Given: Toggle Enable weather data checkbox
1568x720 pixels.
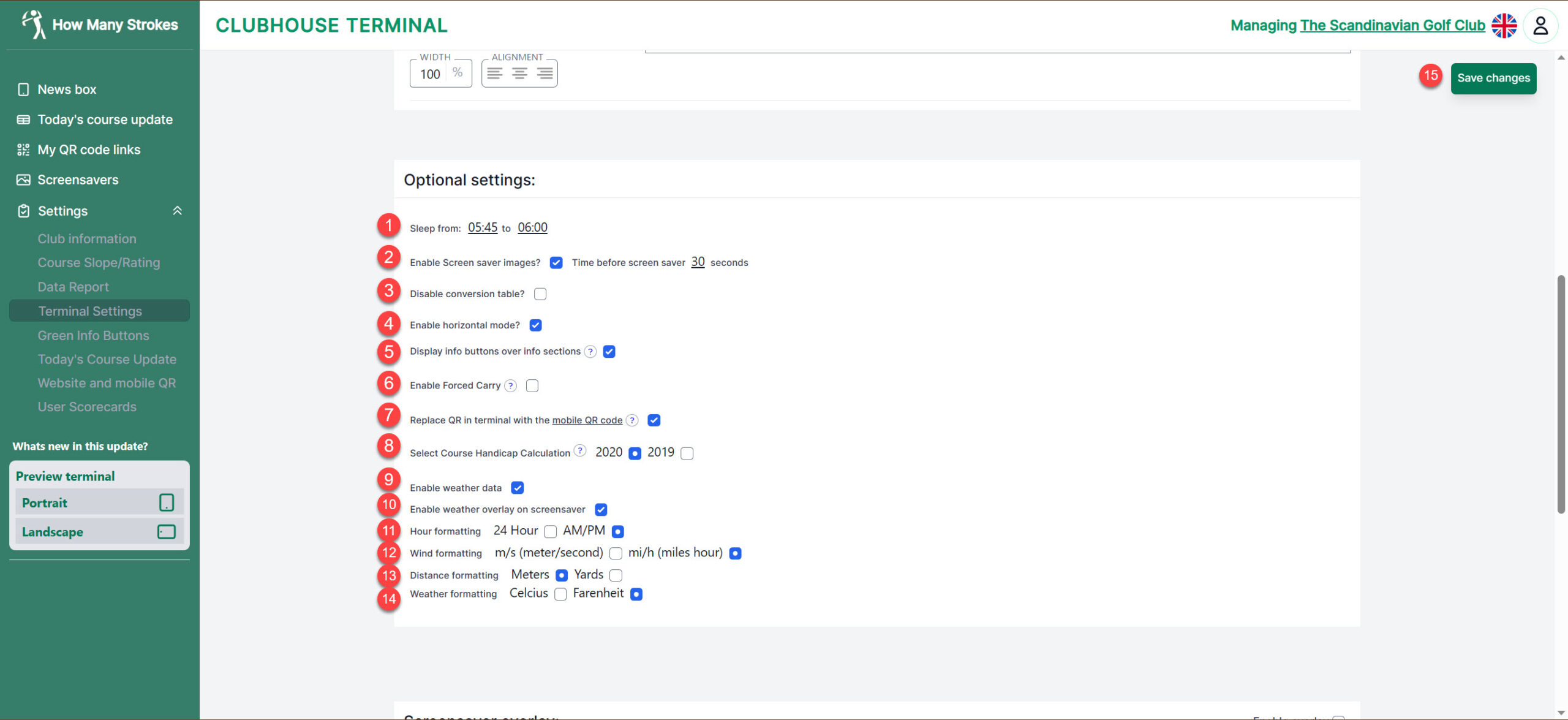Looking at the screenshot, I should [x=518, y=488].
